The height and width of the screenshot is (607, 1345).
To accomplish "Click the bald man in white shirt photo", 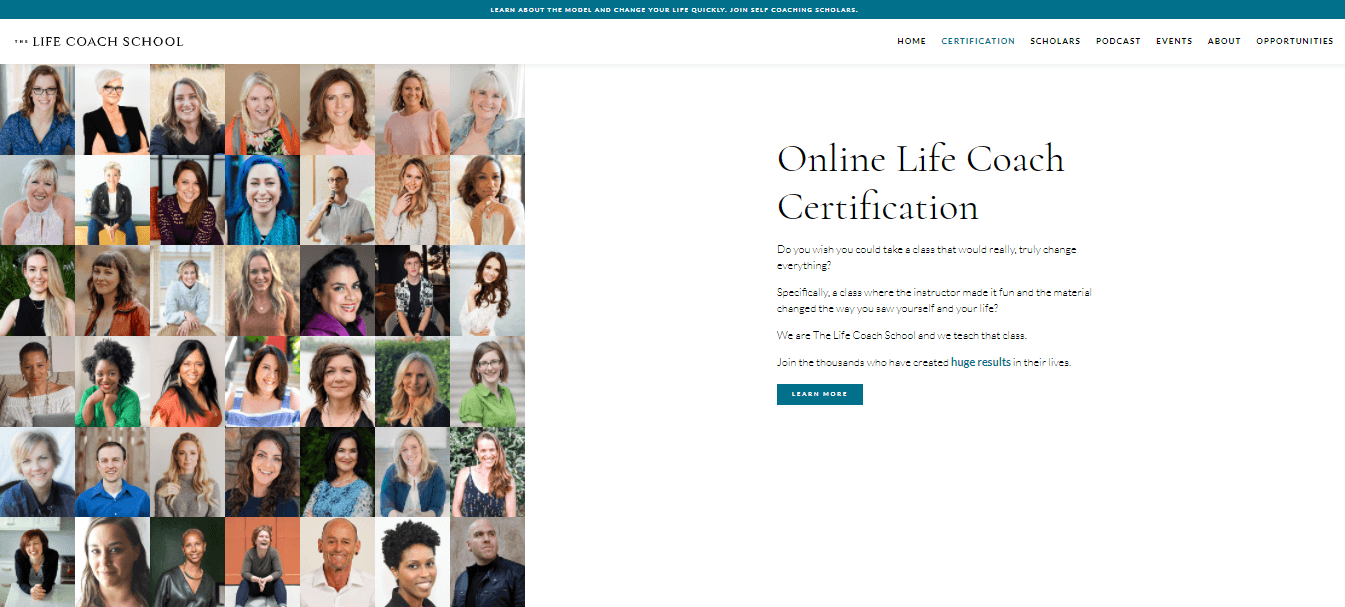I will (337, 562).
